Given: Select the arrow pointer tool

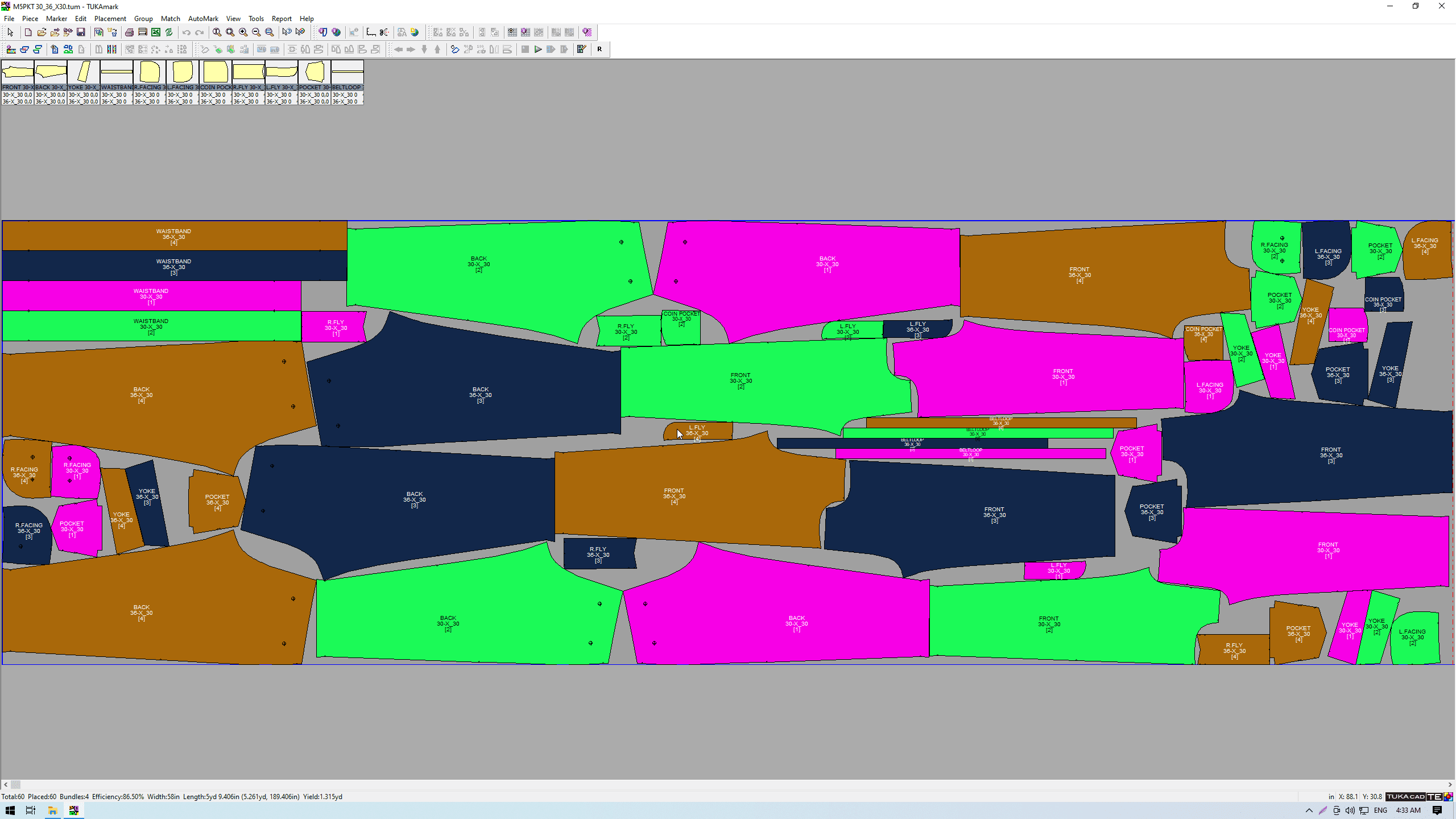Looking at the screenshot, I should (x=10, y=32).
